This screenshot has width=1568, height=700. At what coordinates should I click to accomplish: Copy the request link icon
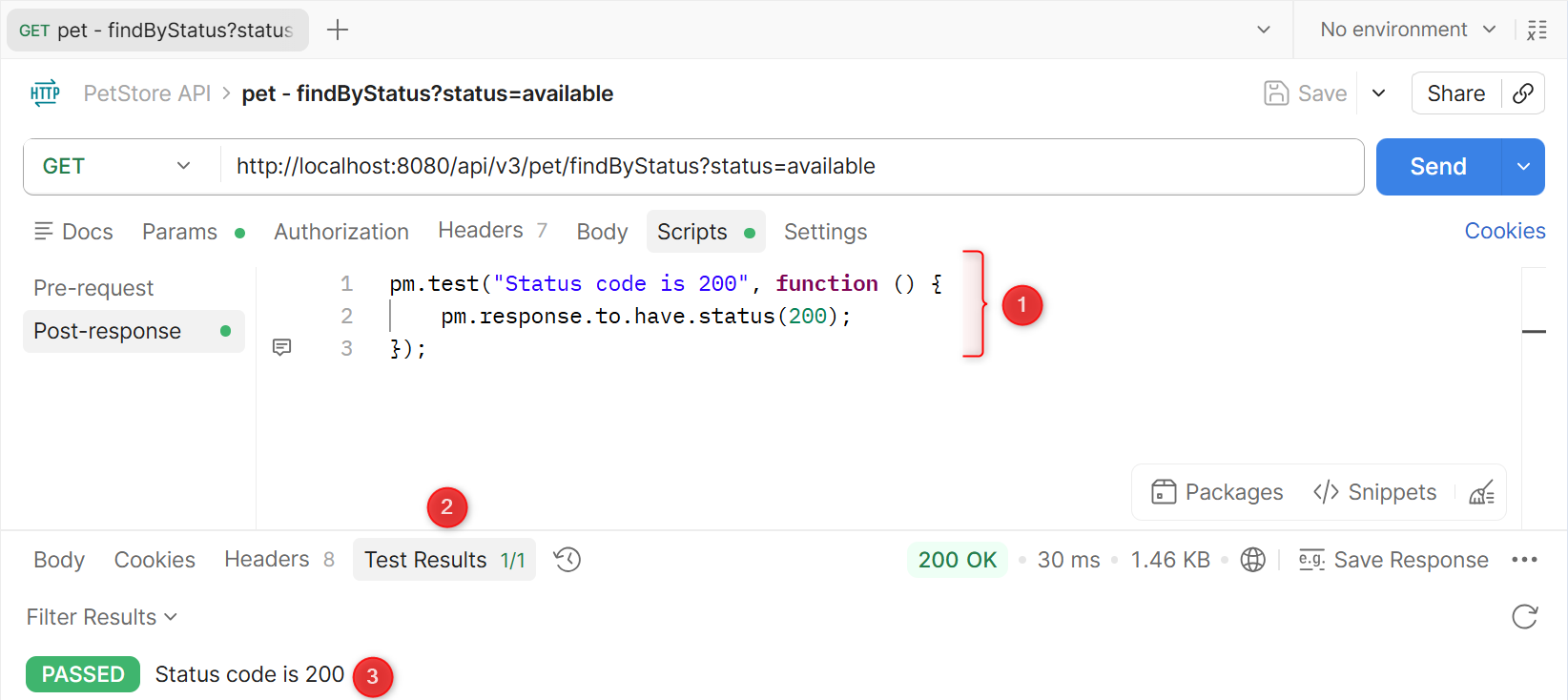(x=1523, y=93)
